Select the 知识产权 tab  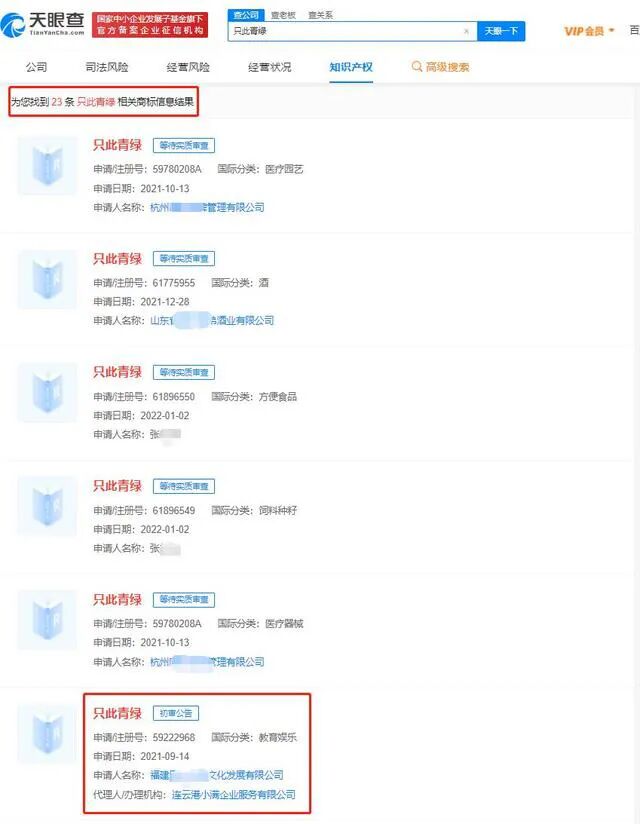coord(351,67)
